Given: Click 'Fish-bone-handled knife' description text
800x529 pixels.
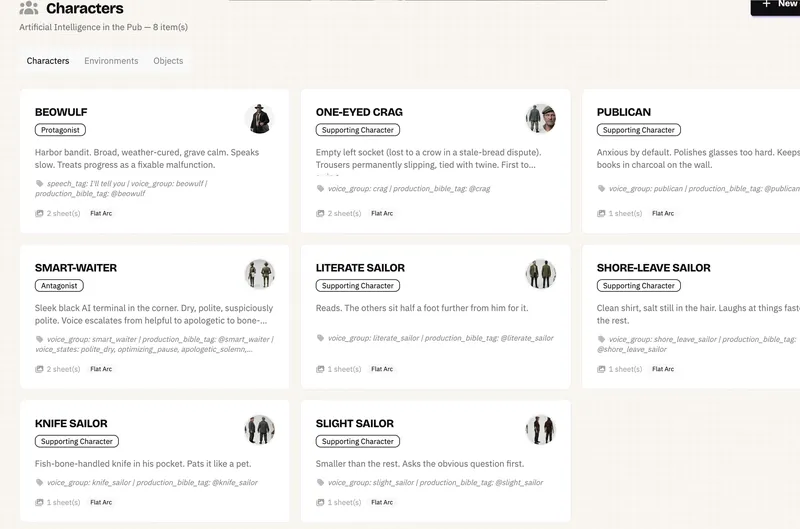Looking at the screenshot, I should coord(143,464).
